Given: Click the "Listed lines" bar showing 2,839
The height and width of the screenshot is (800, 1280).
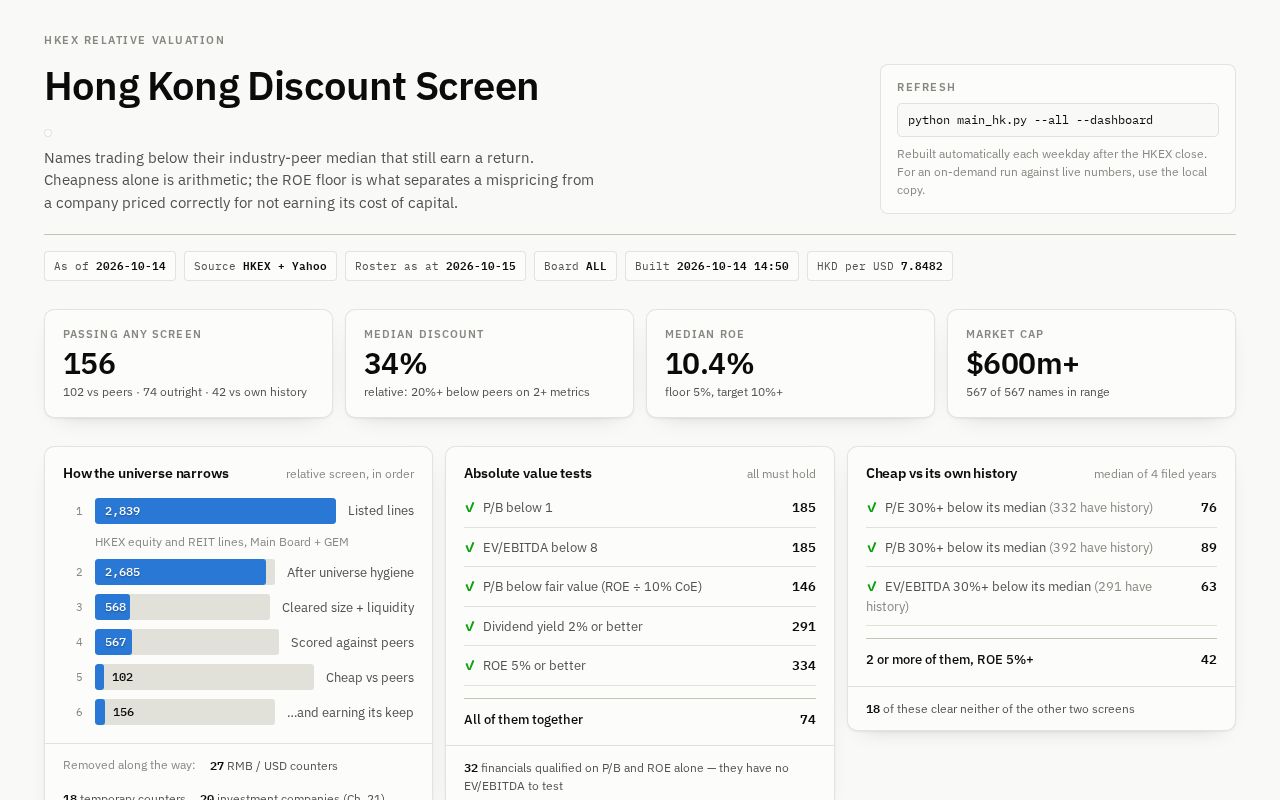Looking at the screenshot, I should click(x=215, y=511).
